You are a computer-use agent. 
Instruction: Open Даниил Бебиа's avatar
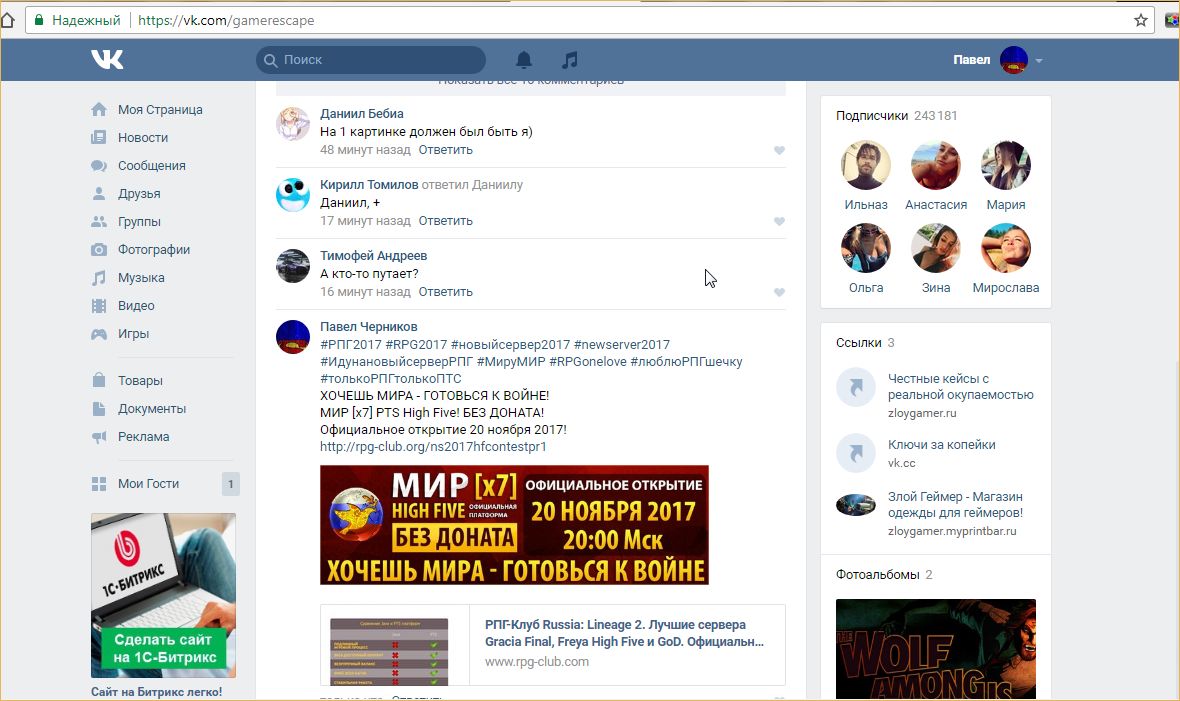pyautogui.click(x=293, y=123)
